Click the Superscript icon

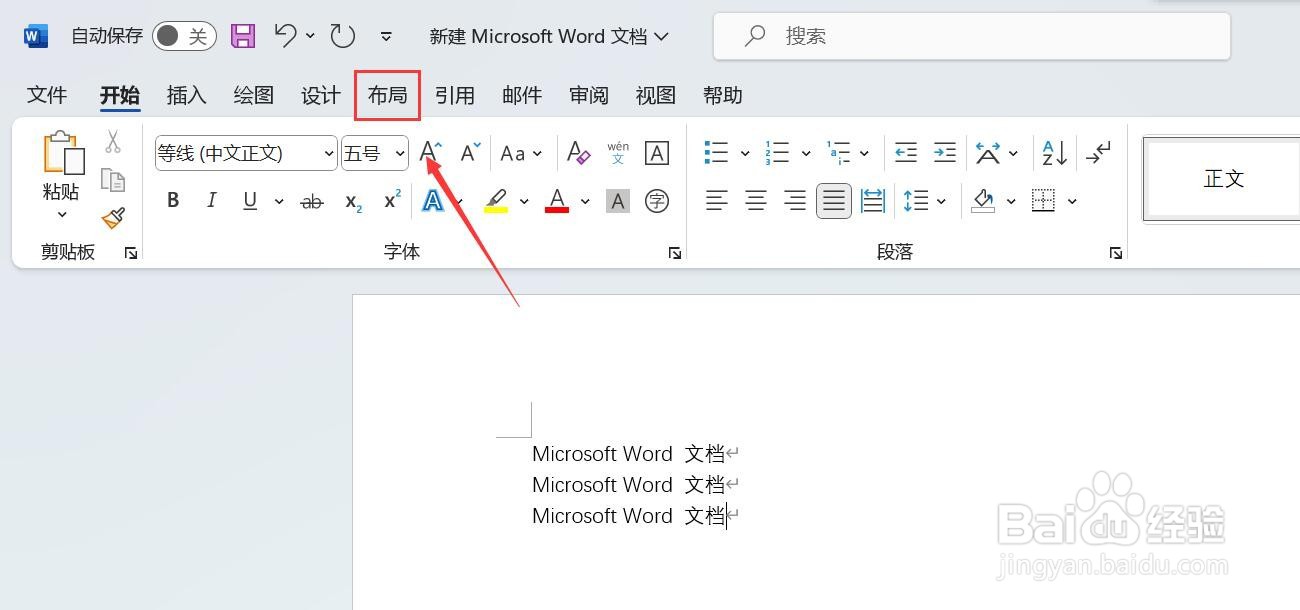click(x=390, y=200)
